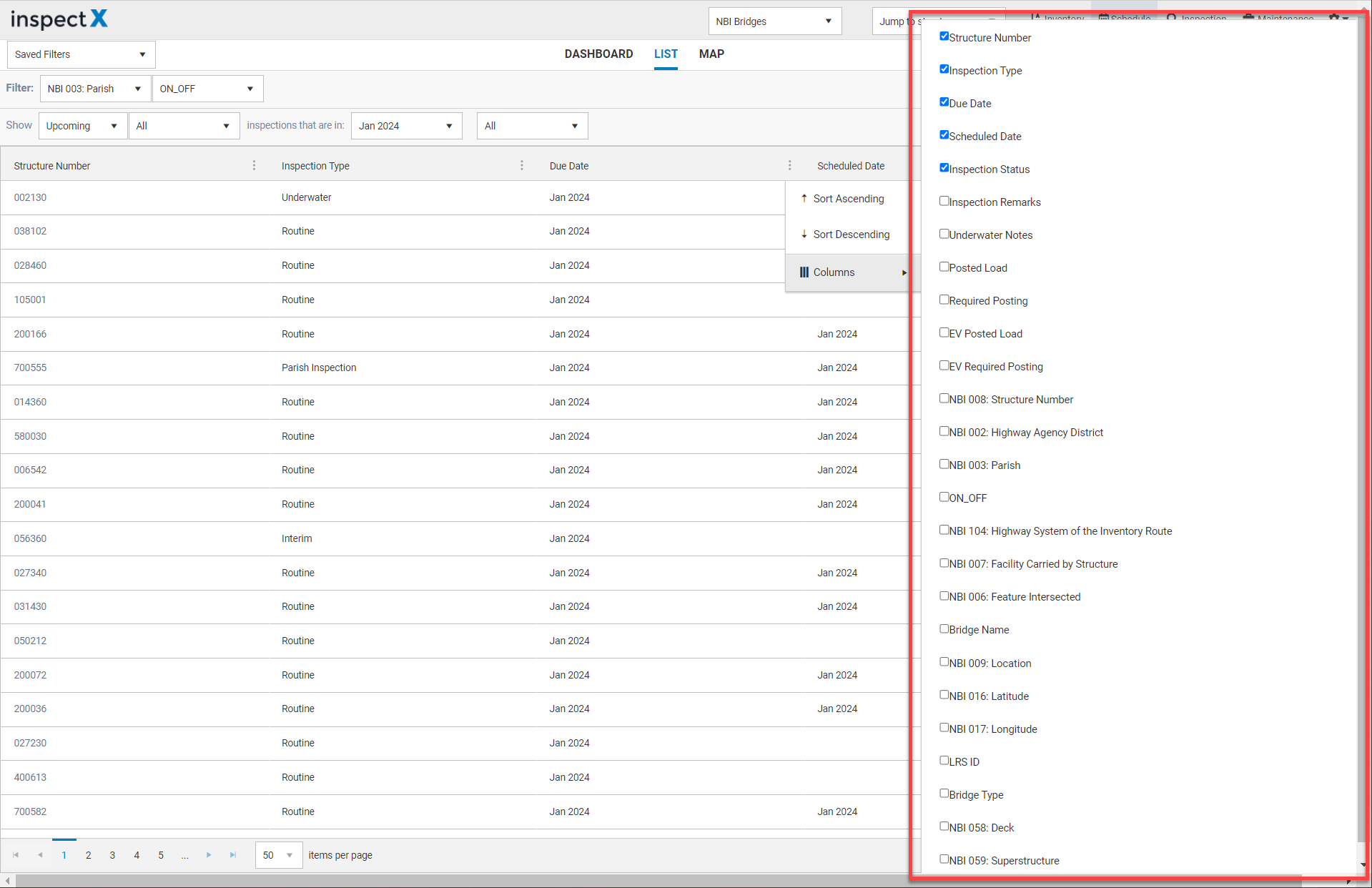Screen dimensions: 1372x888
Task: Enable the NBI 058: Deck checkbox
Action: click(x=944, y=827)
